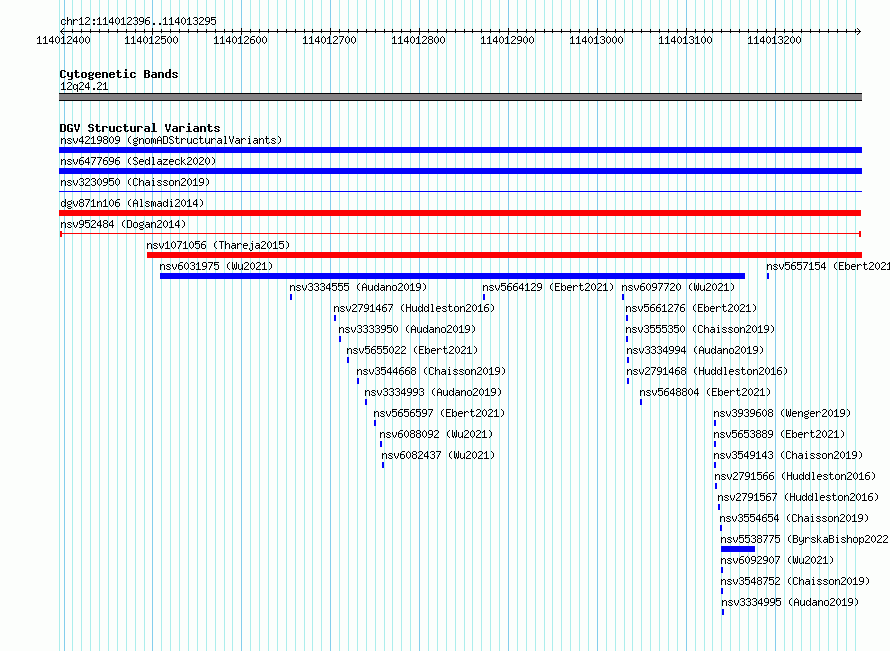Select nsv3544668 Chaisson2019 label
Viewport: 890px width, 651px height.
pyautogui.click(x=431, y=371)
